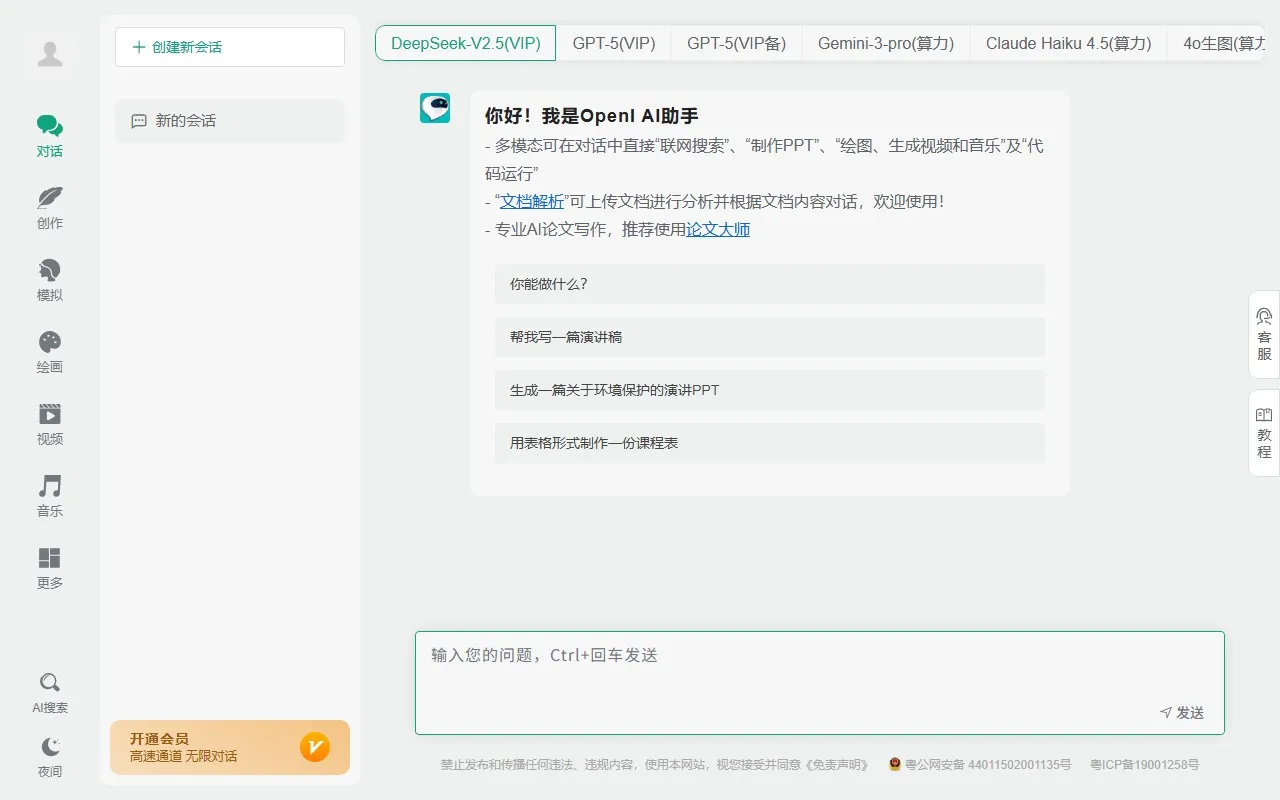The height and width of the screenshot is (800, 1280).
Task: Open the 论文大师 paper writing link
Action: pos(718,229)
